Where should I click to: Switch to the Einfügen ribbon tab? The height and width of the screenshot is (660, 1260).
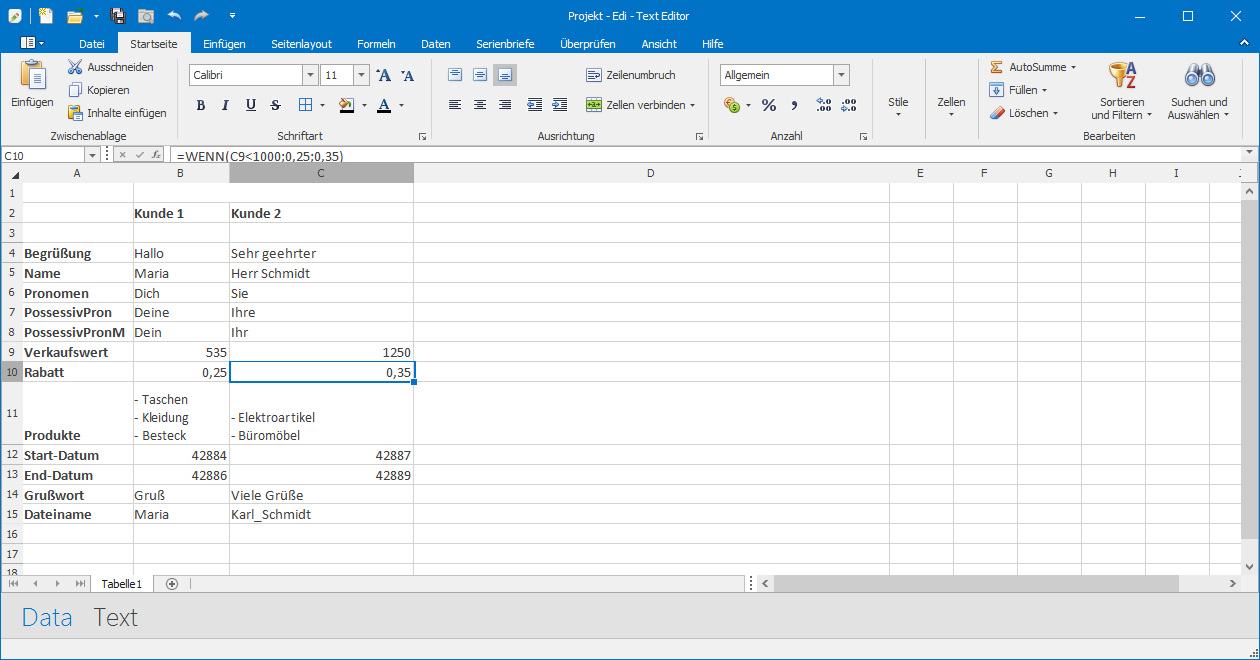224,44
